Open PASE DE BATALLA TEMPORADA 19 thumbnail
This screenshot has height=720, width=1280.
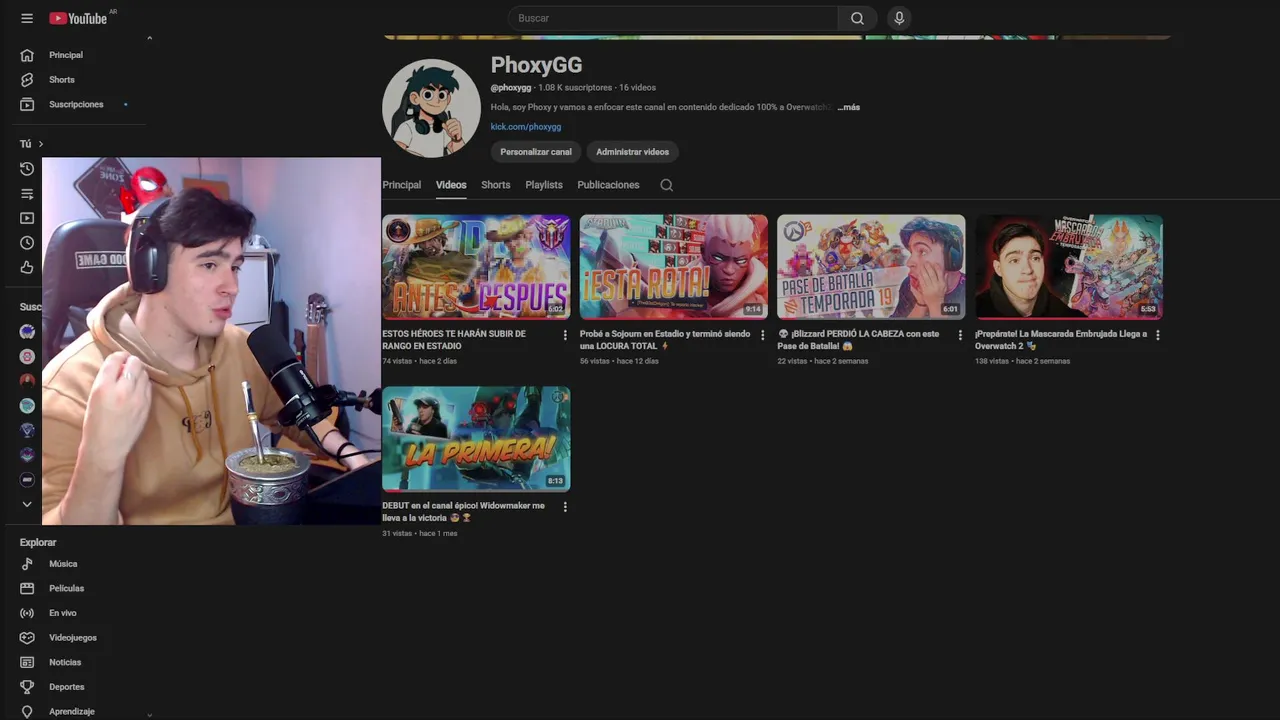(x=871, y=267)
